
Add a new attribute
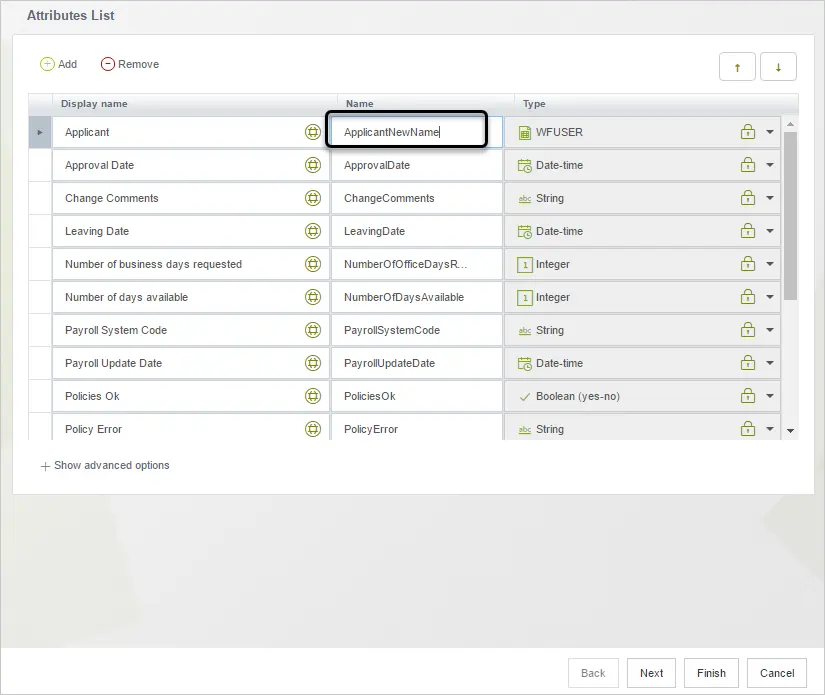[x=58, y=64]
